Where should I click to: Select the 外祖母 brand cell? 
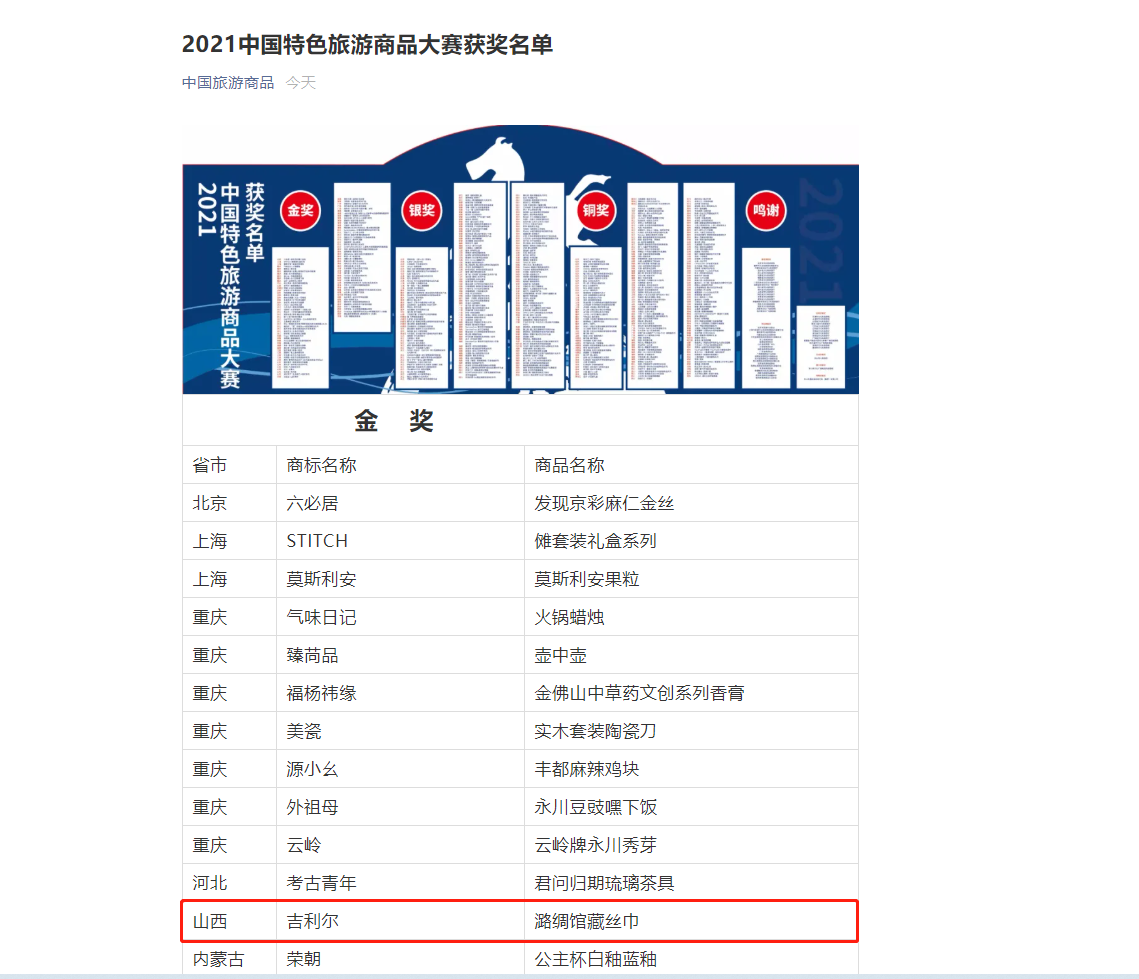click(400, 807)
